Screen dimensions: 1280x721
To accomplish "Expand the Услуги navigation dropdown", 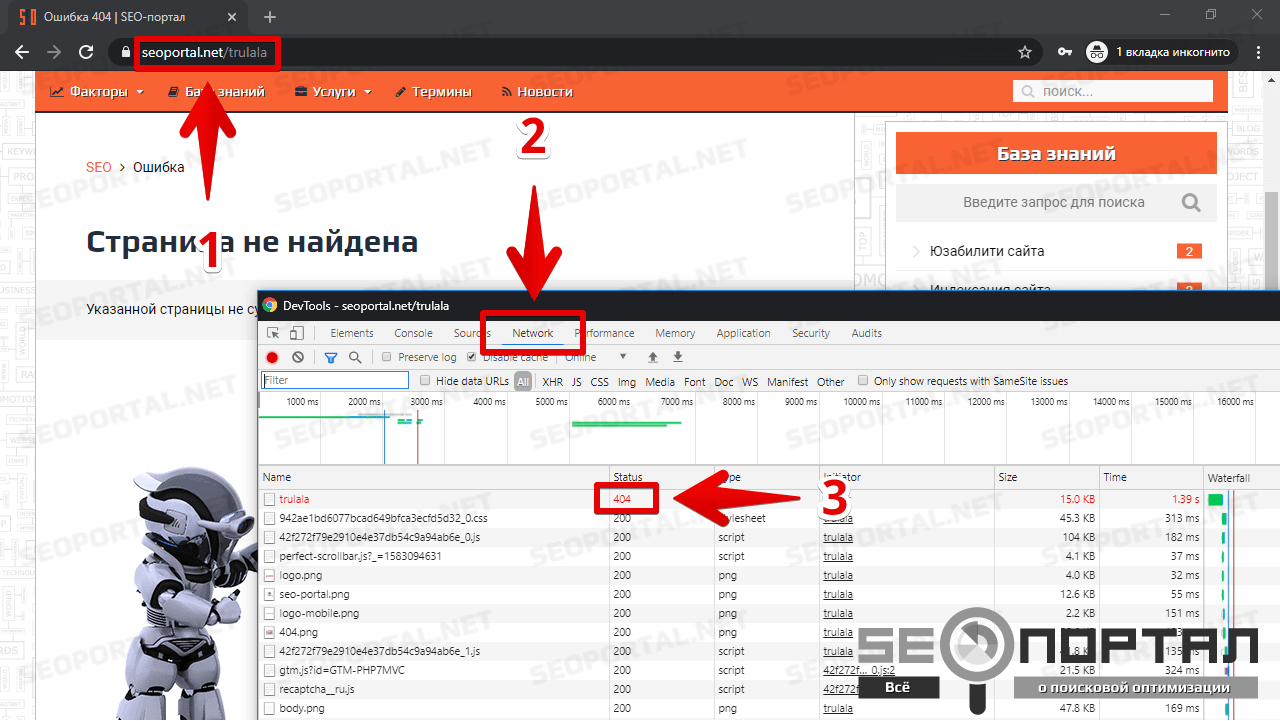I will tap(334, 92).
